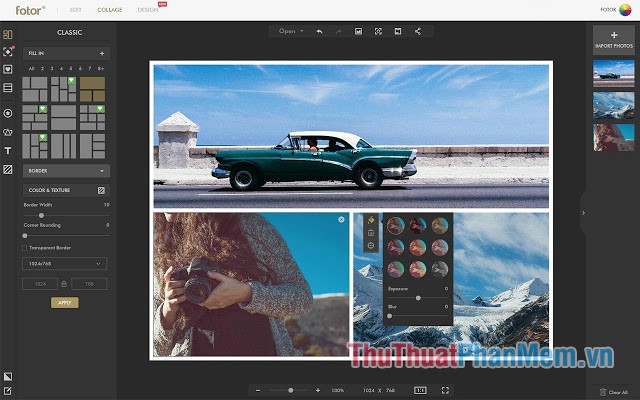
Task: Click the compare icon in top toolbar
Action: point(398,31)
